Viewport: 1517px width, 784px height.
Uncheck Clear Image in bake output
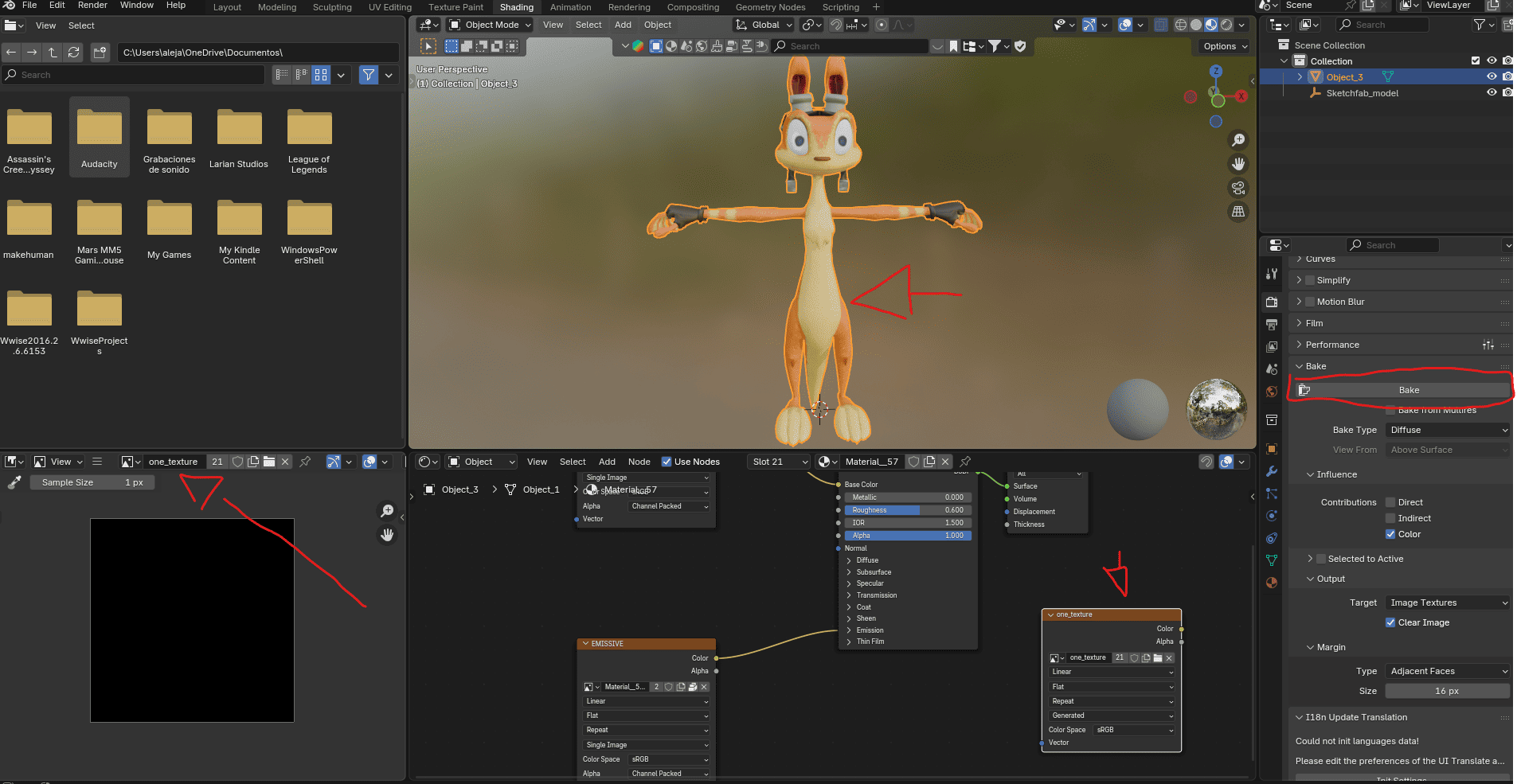point(1390,622)
